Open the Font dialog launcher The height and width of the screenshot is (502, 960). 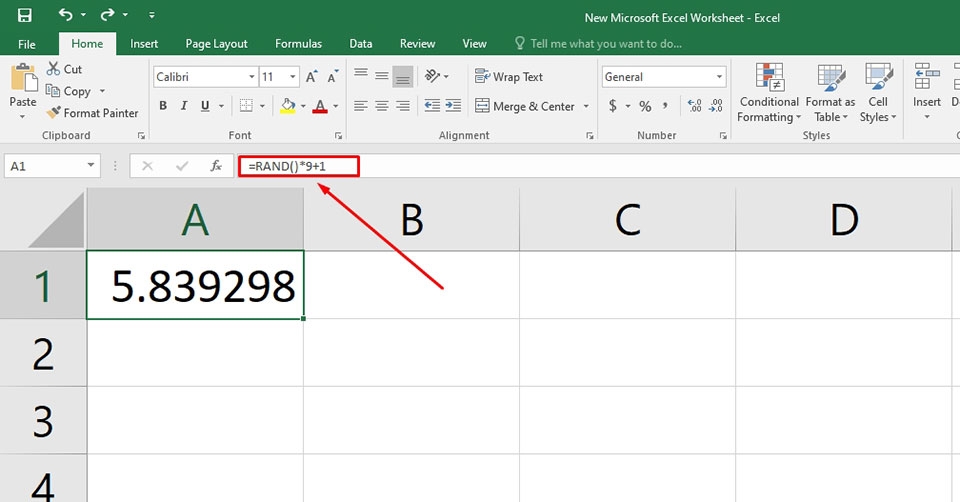[x=338, y=136]
